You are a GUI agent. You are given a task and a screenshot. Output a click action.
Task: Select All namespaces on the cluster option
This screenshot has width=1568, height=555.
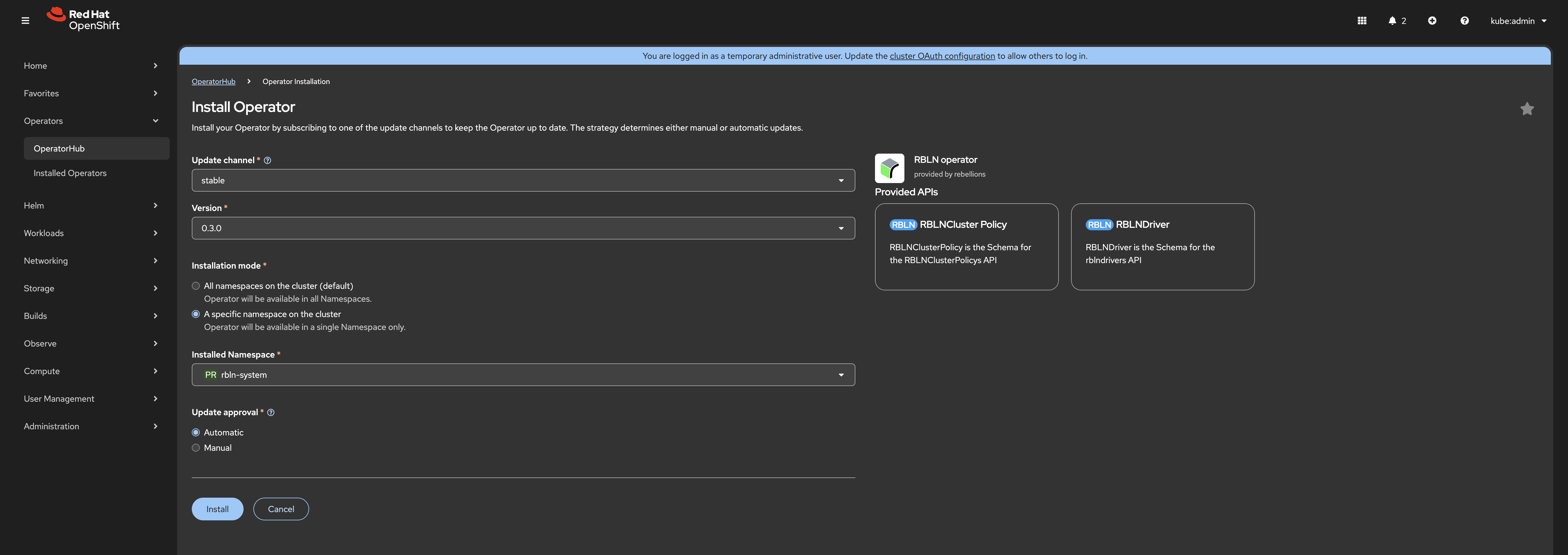[x=196, y=286]
